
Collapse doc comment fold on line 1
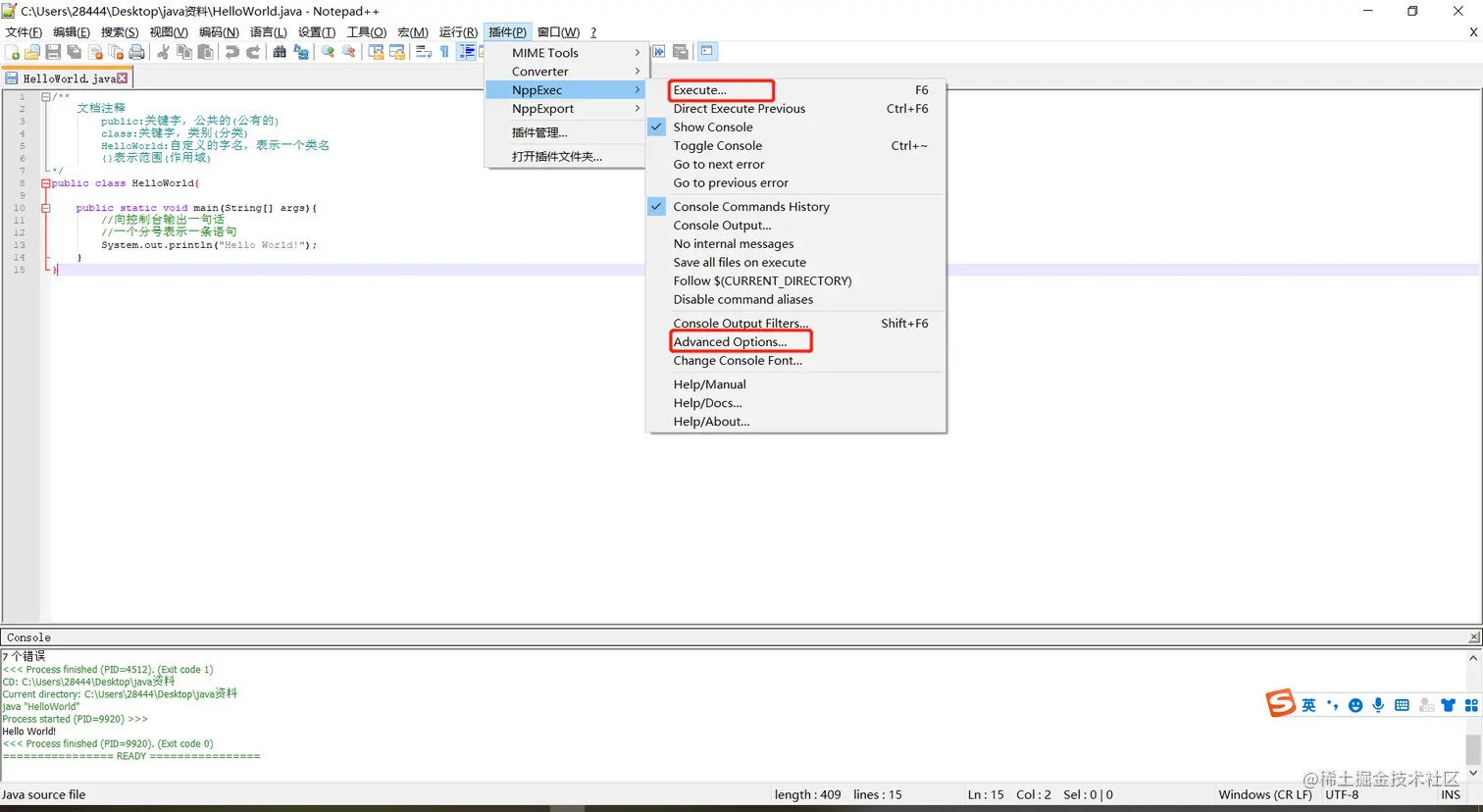click(x=46, y=96)
